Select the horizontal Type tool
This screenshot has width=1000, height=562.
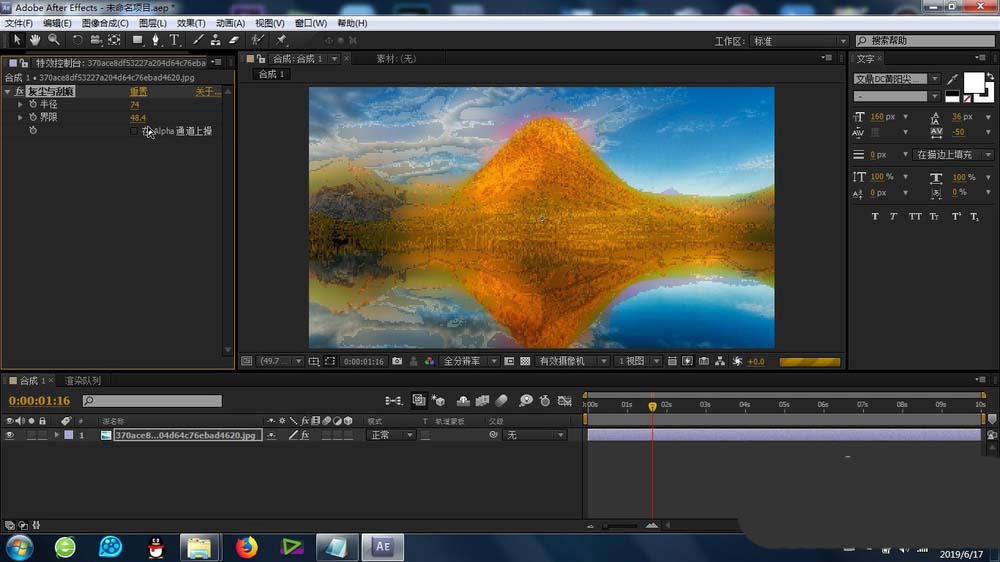(x=174, y=40)
